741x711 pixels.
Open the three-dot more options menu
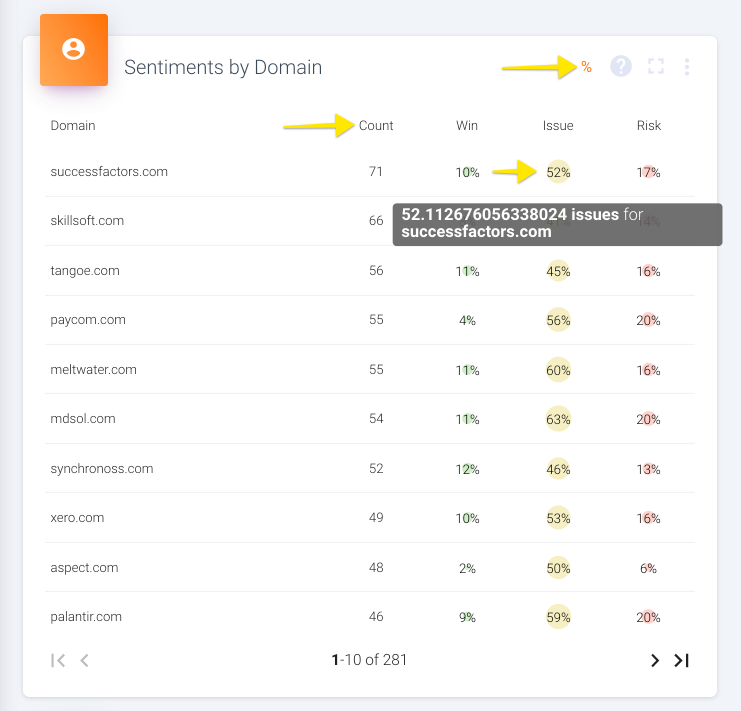687,67
